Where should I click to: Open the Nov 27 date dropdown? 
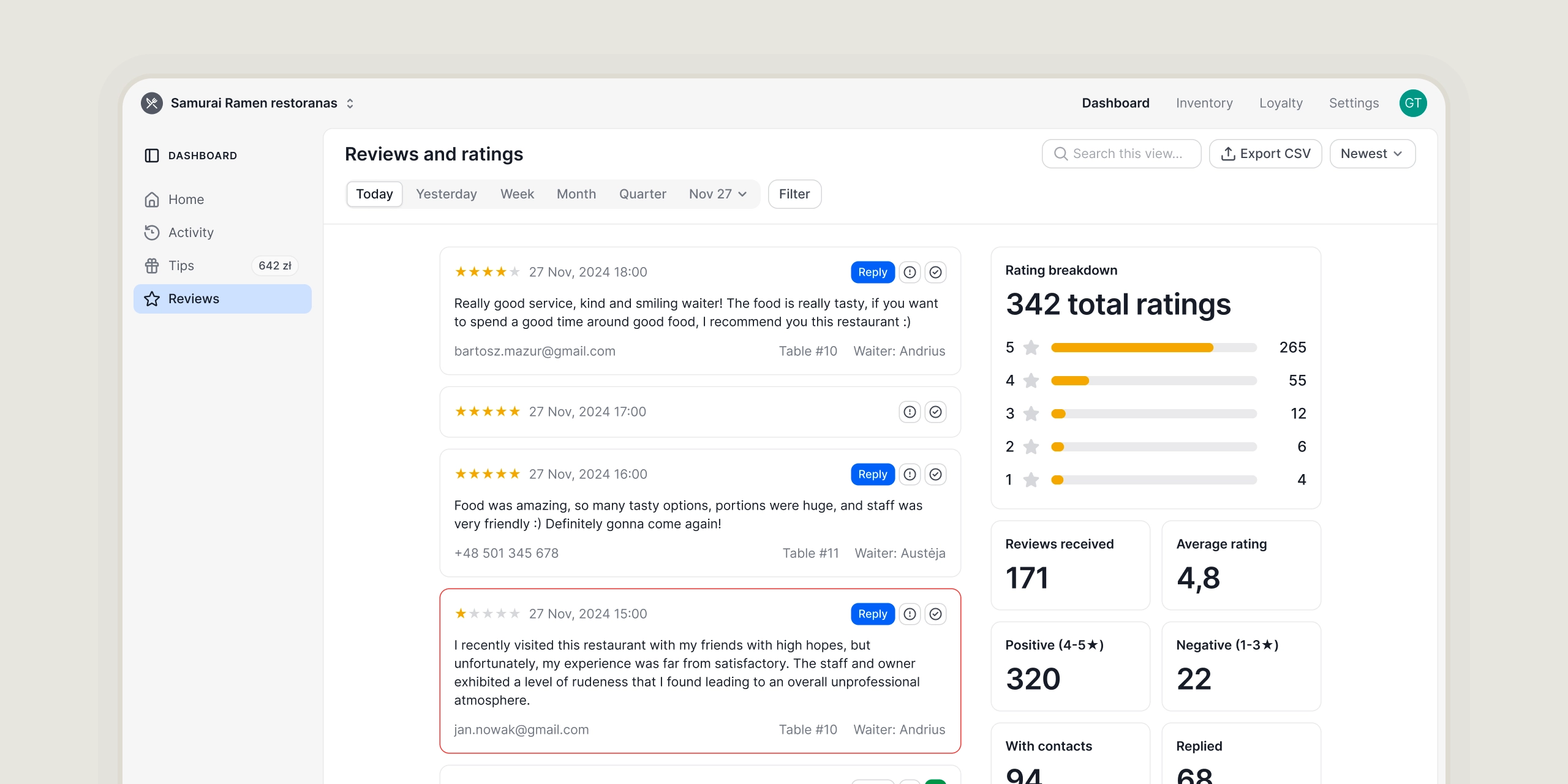(717, 194)
